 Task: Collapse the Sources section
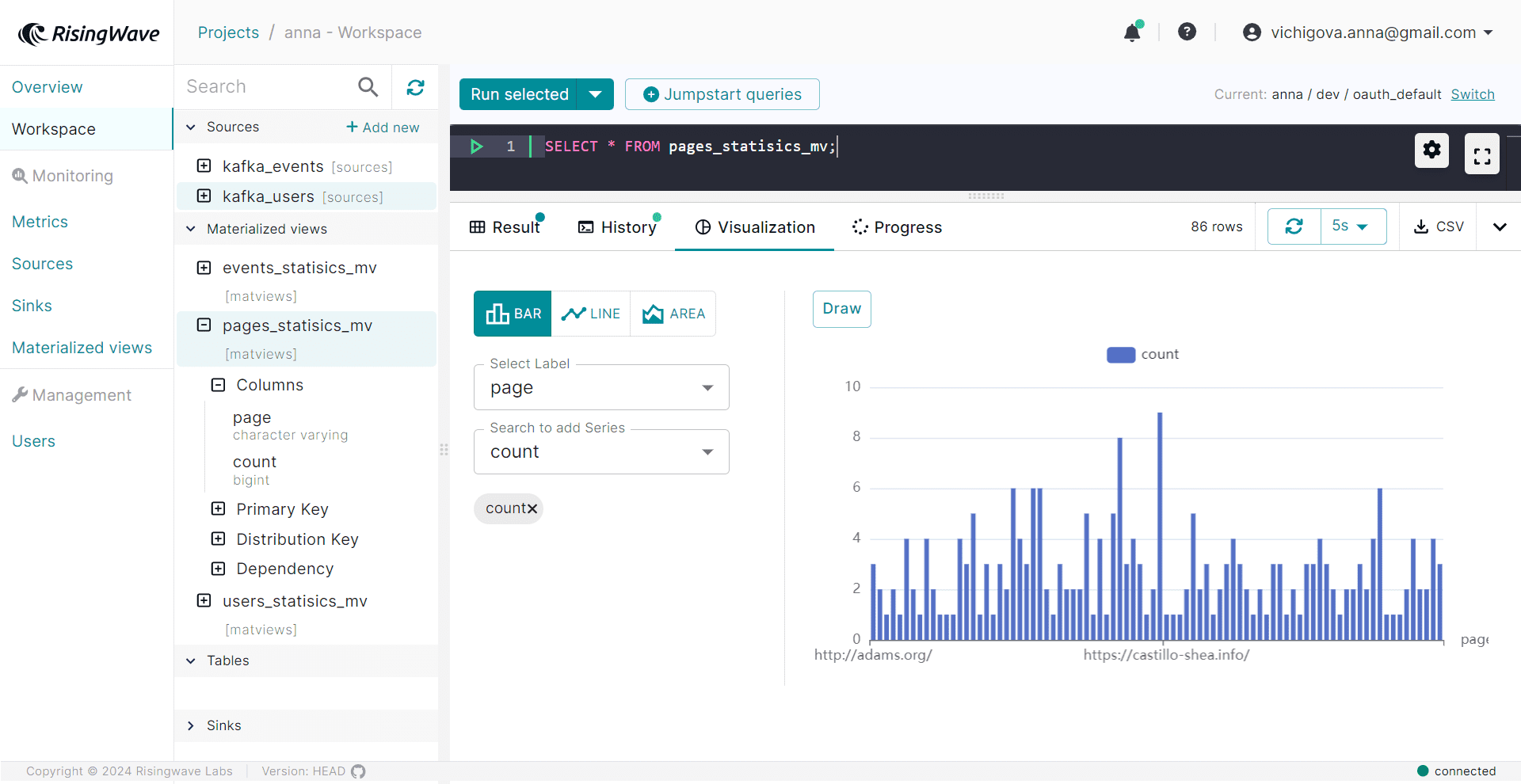[x=191, y=127]
